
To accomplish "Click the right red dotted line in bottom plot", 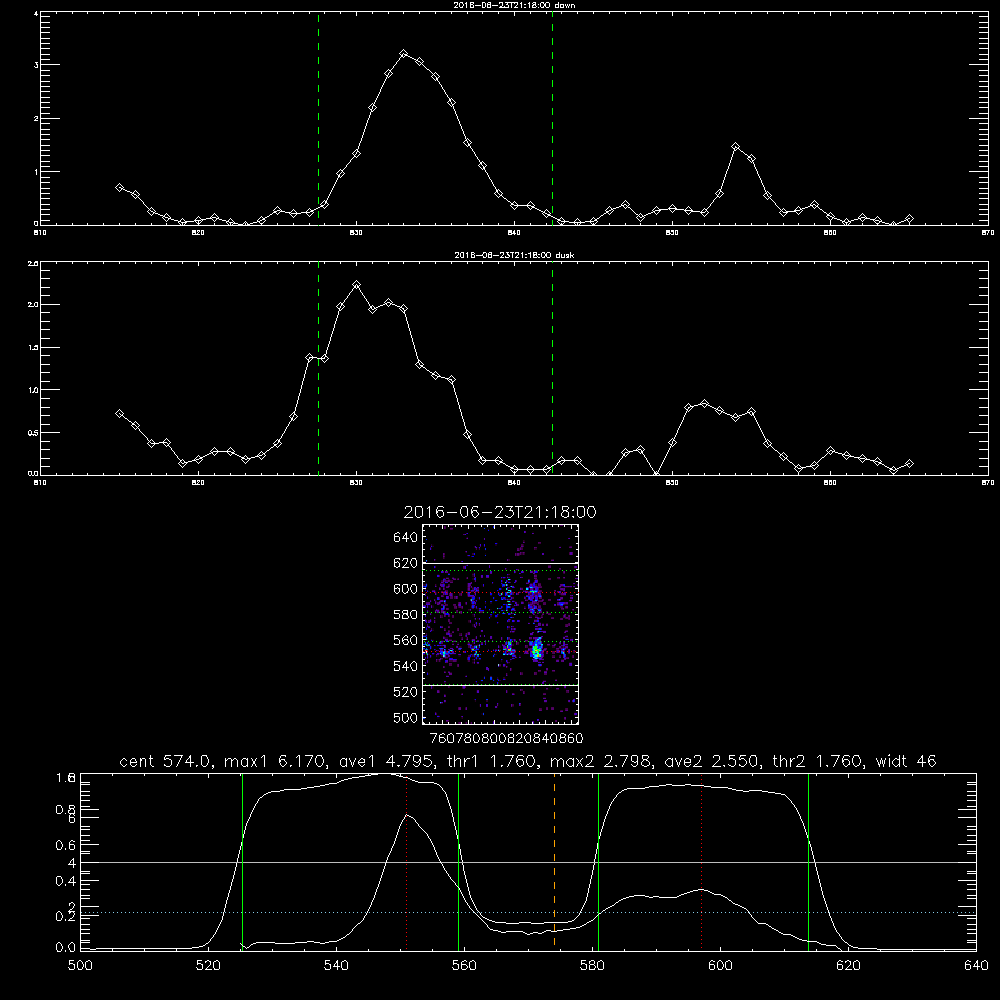I will [x=702, y=862].
